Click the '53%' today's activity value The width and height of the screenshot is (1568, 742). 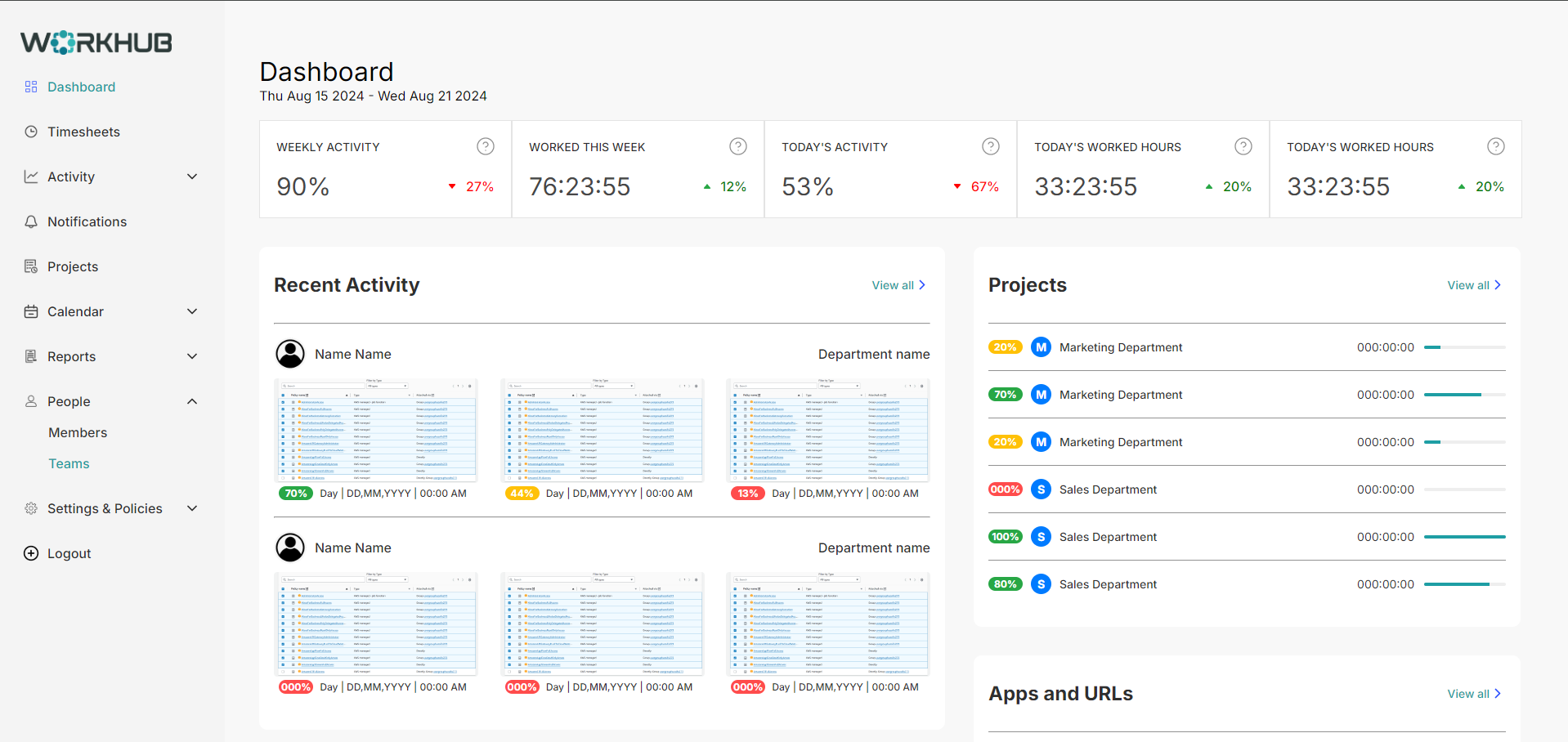[x=808, y=187]
